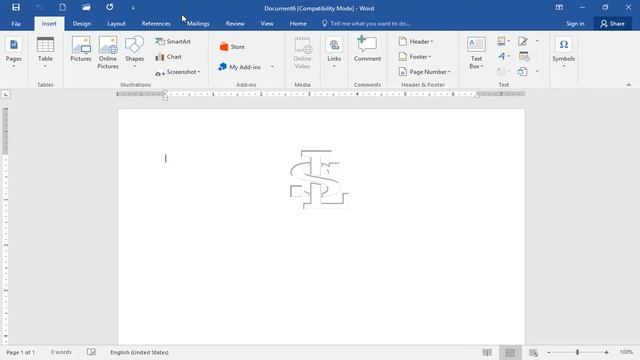Screen dimensions: 640x360
Task: Expand My Add-ins dropdown arrow
Action: (272, 67)
